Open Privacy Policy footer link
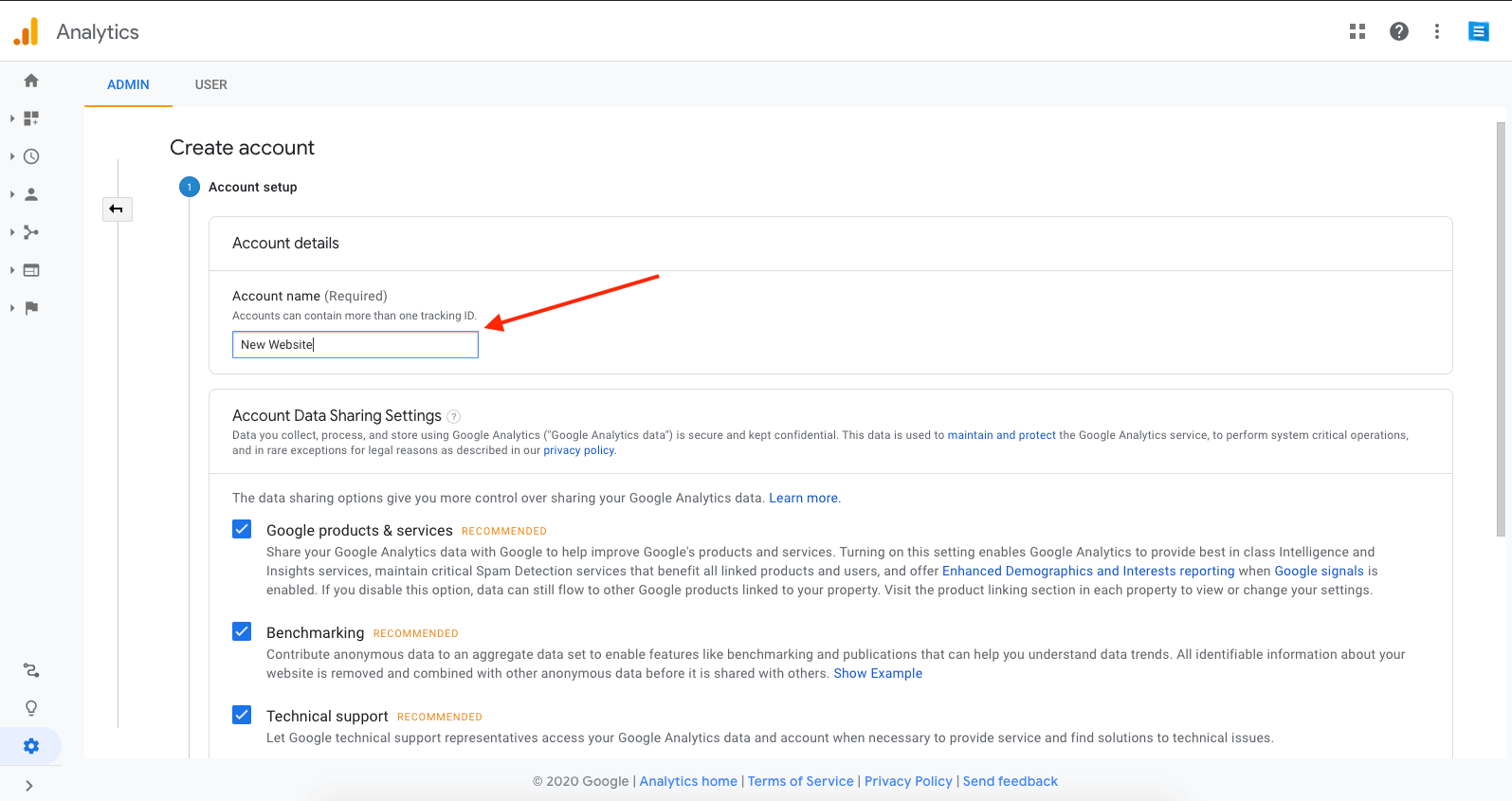This screenshot has height=801, width=1512. (x=908, y=781)
